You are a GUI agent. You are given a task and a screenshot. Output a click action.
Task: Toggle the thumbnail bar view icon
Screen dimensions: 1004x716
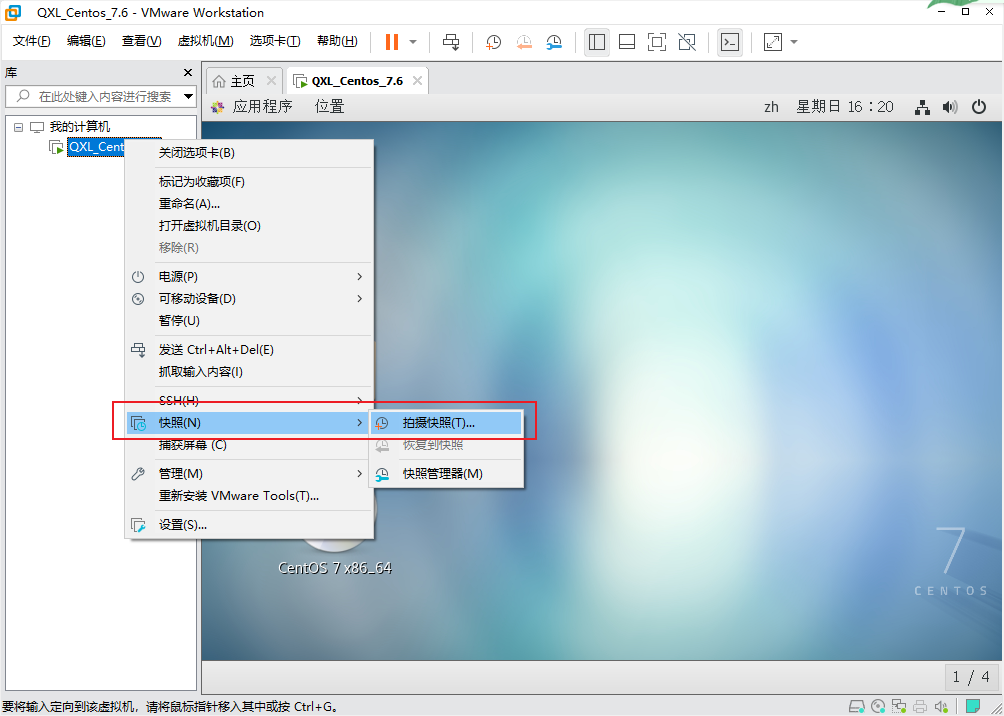[627, 42]
